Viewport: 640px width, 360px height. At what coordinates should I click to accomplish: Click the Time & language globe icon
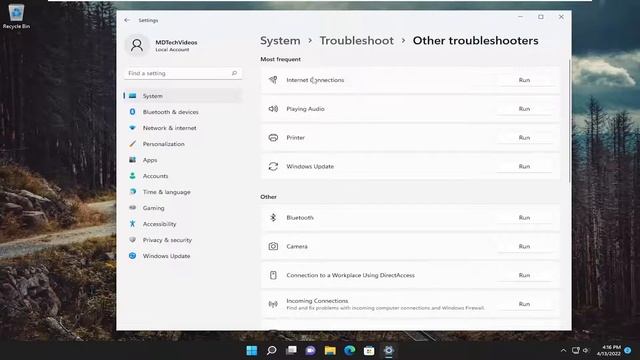coord(133,191)
